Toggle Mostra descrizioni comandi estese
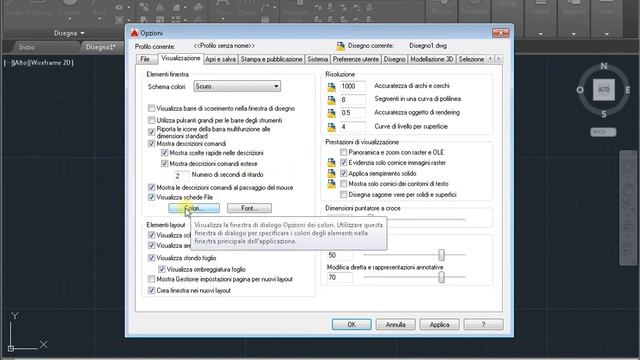The height and width of the screenshot is (360, 640). coord(164,164)
